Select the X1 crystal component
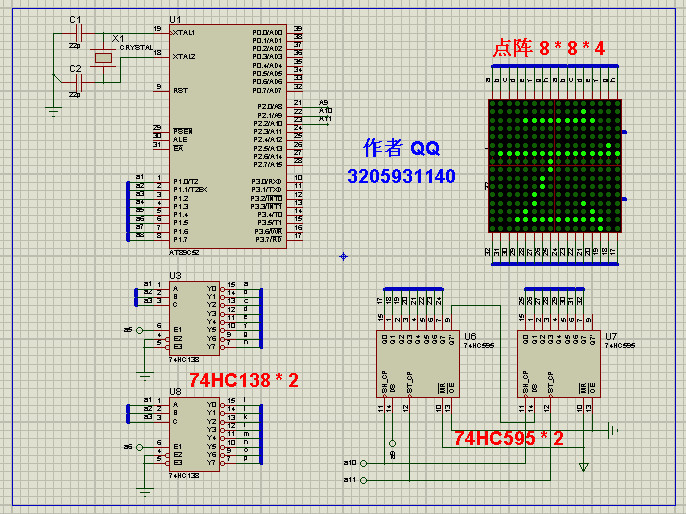This screenshot has height=514, width=686. (x=104, y=57)
